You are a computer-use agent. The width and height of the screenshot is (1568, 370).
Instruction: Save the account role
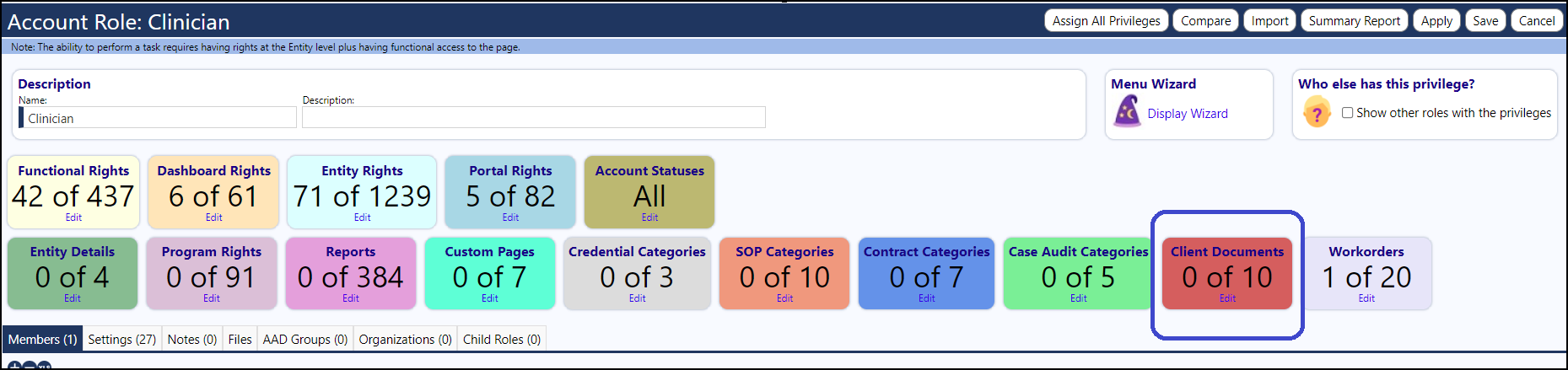coord(1485,21)
